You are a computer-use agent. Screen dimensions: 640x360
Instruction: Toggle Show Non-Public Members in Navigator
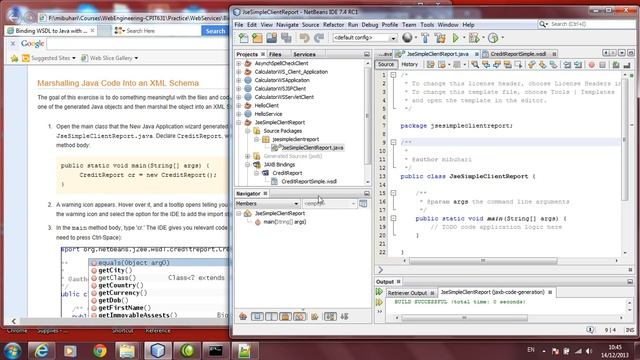pos(285,317)
